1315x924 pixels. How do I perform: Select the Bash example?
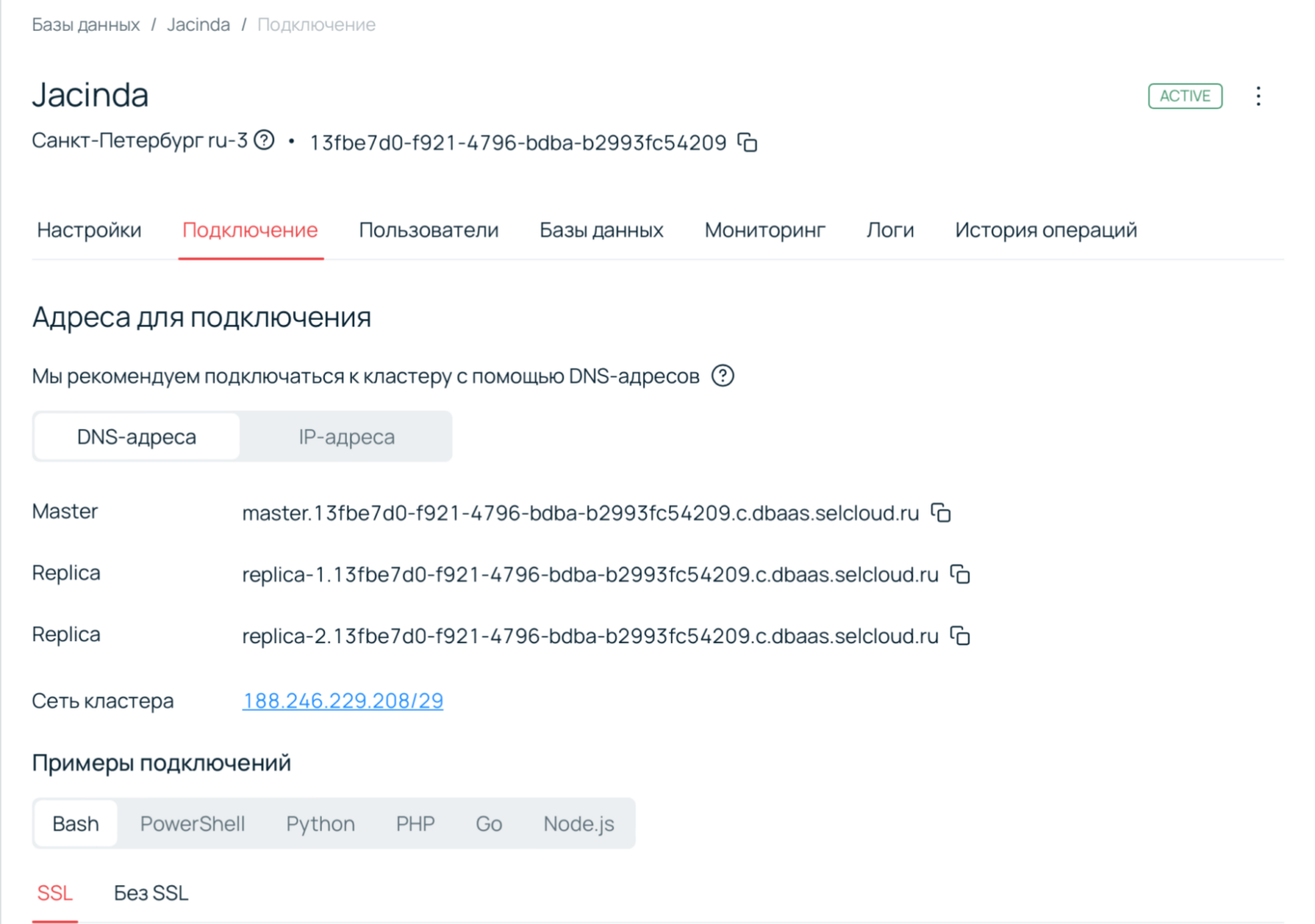point(76,824)
